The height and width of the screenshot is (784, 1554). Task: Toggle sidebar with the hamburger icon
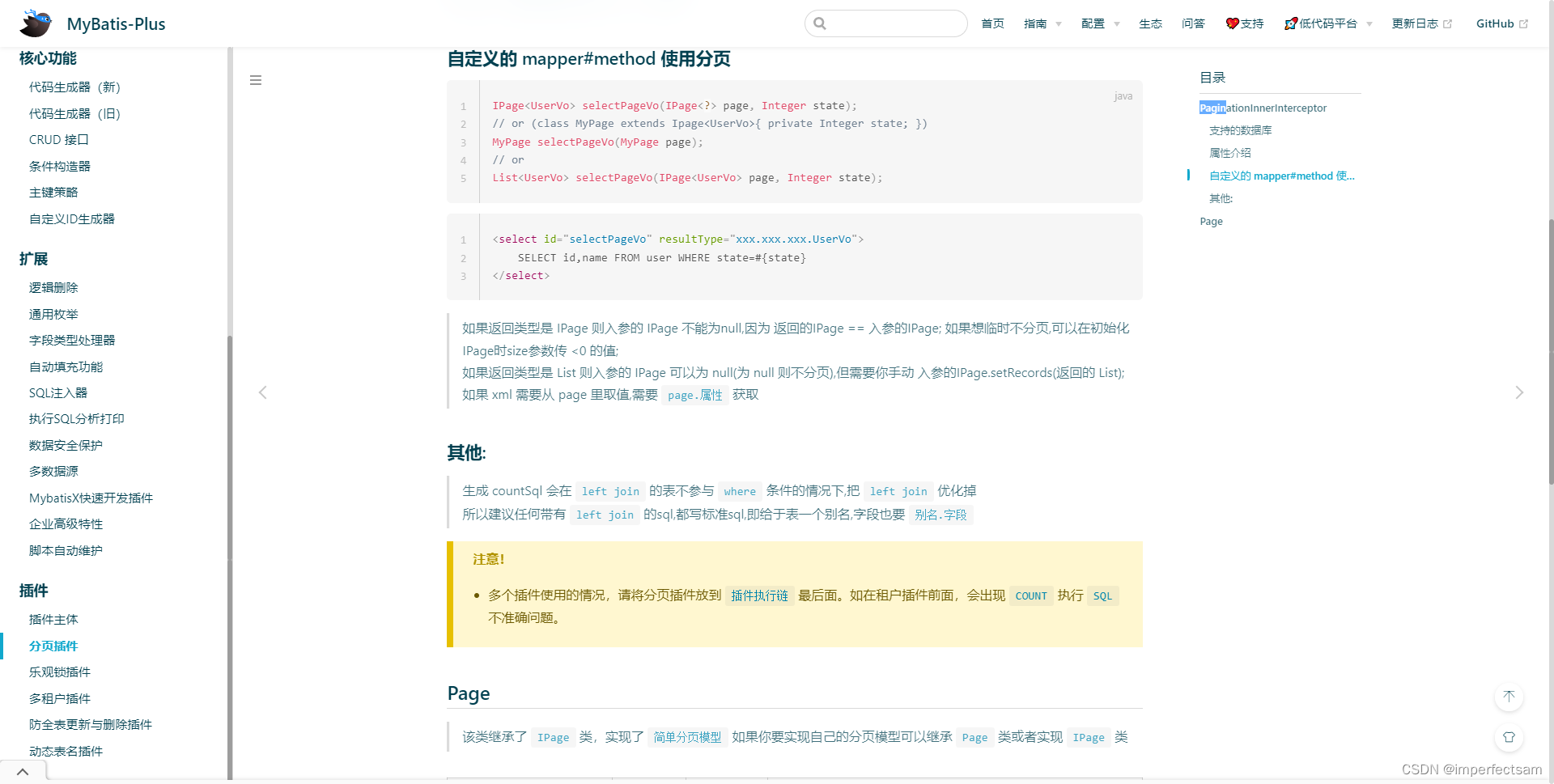[x=256, y=80]
